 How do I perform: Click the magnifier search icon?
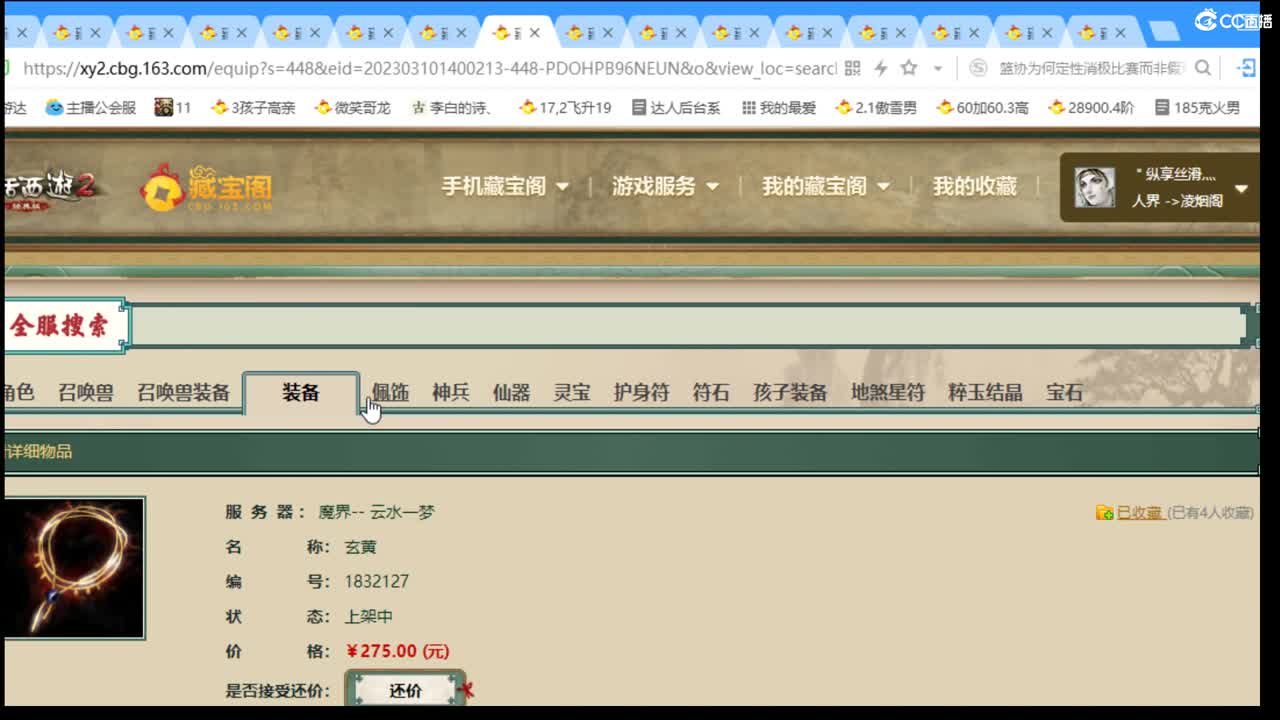[1203, 68]
